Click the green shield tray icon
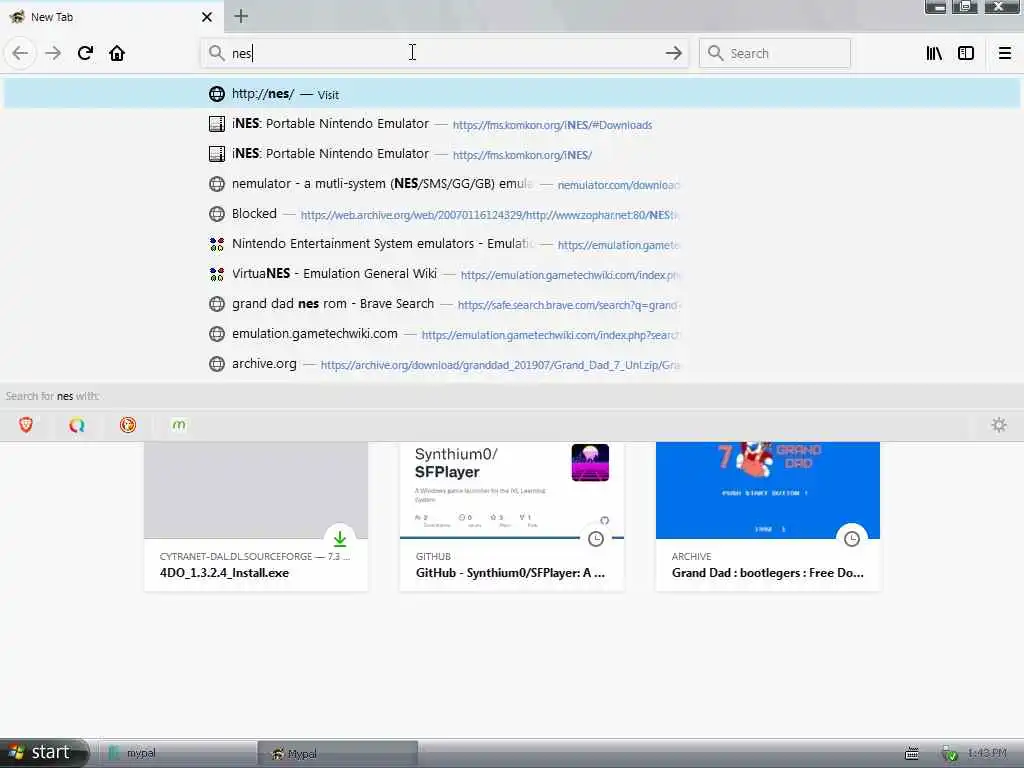This screenshot has width=1024, height=768. click(950, 754)
